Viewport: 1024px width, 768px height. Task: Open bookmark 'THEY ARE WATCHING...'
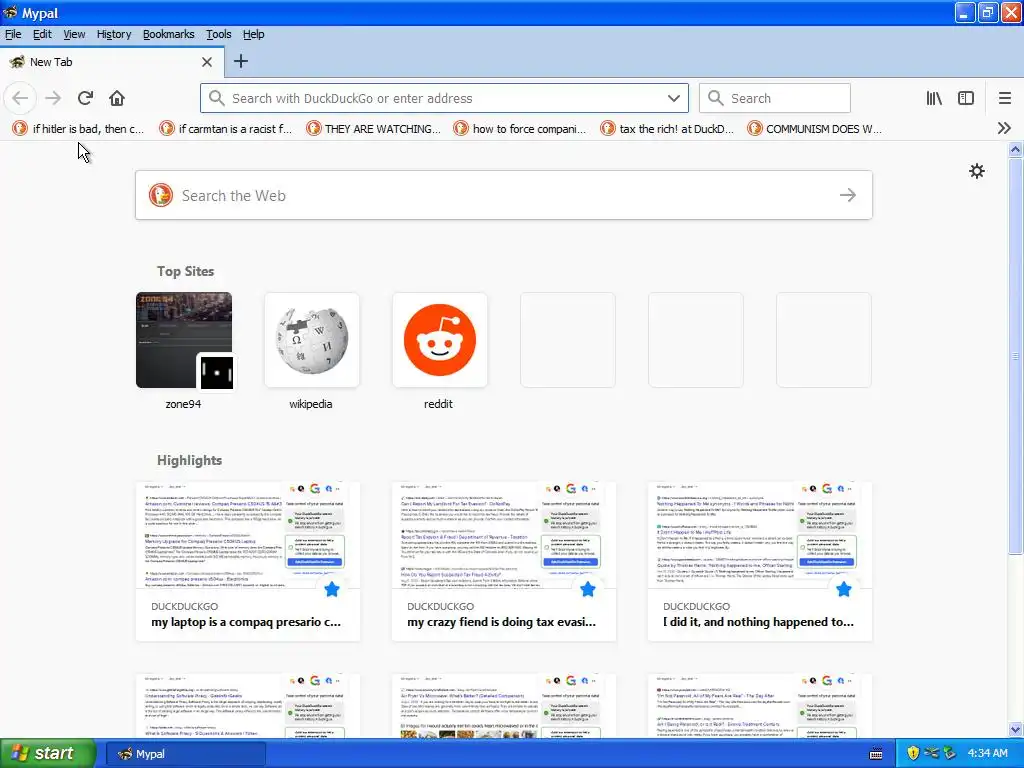[374, 129]
